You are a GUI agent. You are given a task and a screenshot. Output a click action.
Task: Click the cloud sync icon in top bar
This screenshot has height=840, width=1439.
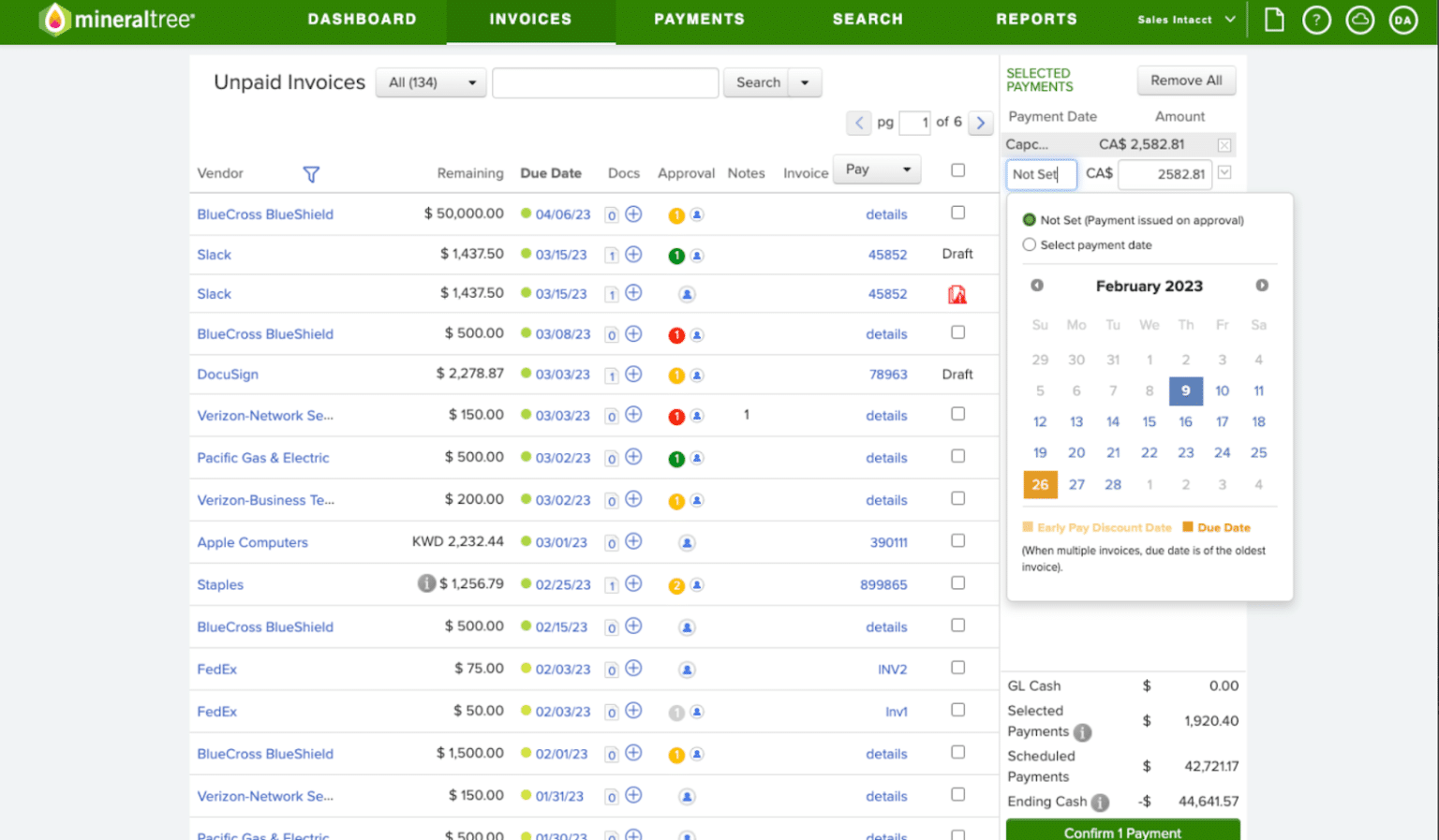point(1359,19)
